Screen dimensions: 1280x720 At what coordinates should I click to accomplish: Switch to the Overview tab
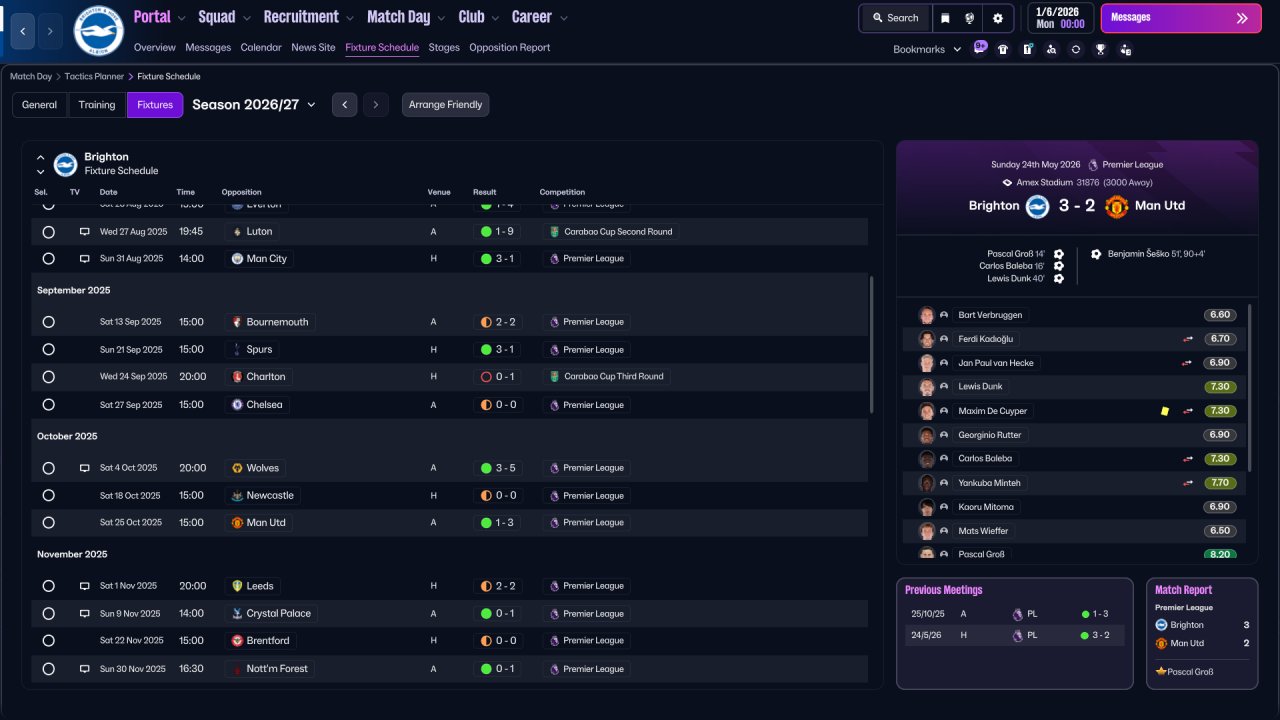tap(154, 47)
